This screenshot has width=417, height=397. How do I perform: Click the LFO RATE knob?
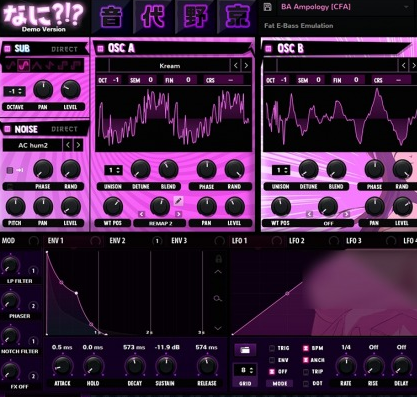point(346,366)
